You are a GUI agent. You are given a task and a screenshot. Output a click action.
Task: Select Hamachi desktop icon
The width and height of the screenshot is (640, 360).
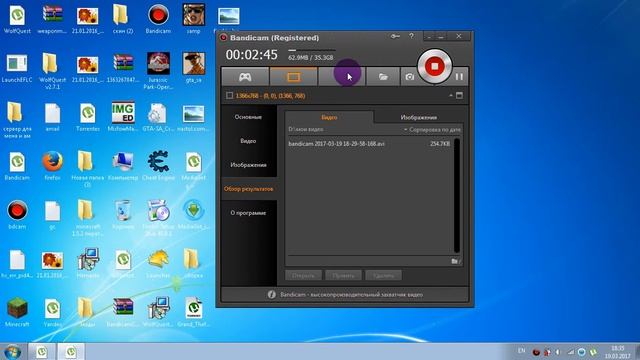[x=87, y=264]
